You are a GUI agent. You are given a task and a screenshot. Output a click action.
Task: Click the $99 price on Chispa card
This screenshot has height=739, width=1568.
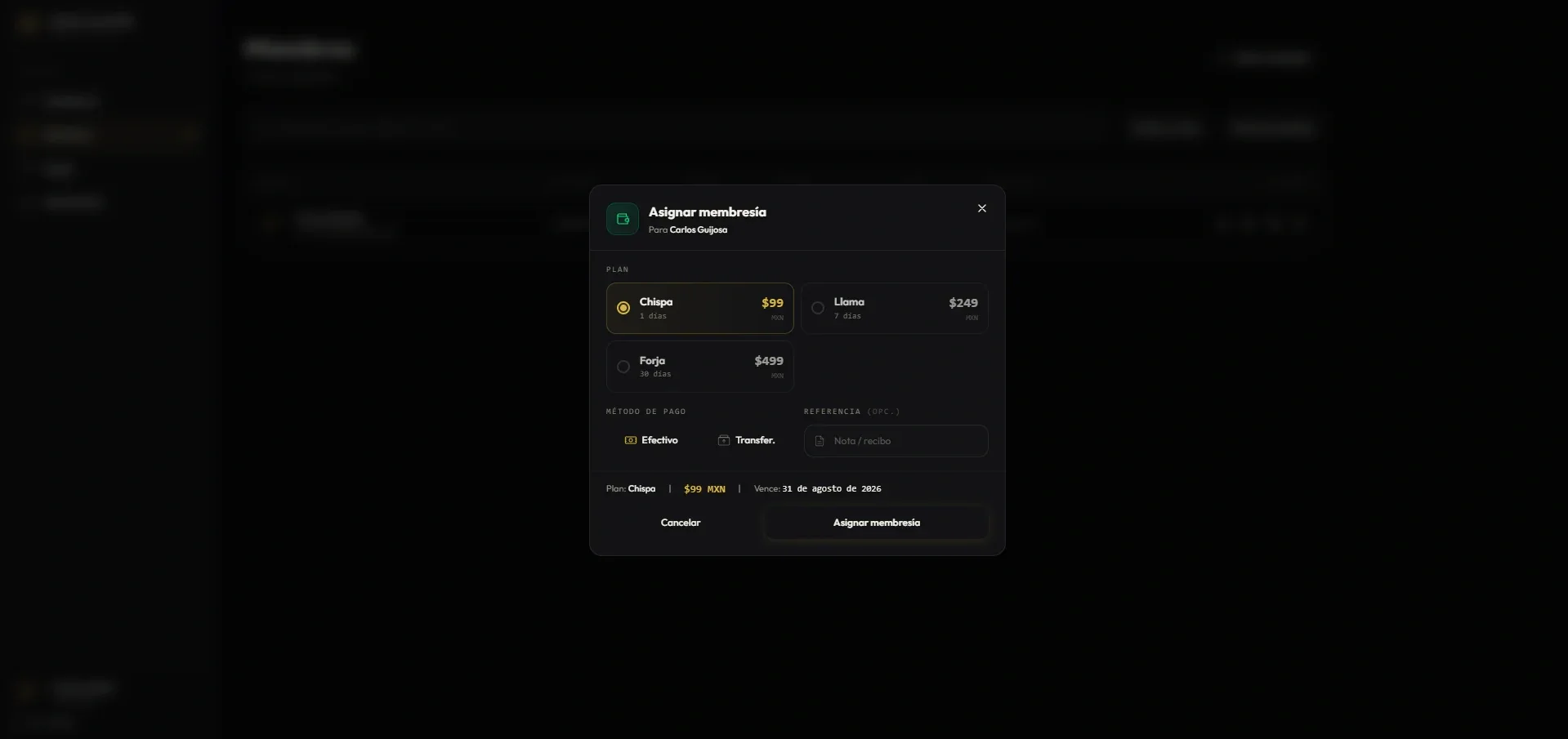(x=772, y=303)
